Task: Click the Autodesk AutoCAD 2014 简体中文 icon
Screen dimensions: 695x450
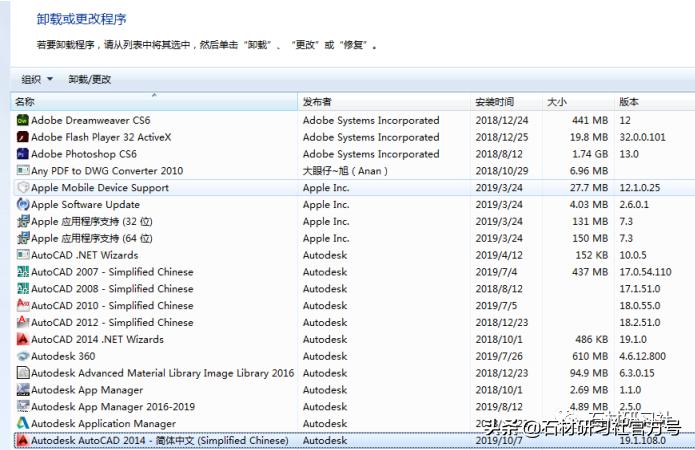Action: 23,440
